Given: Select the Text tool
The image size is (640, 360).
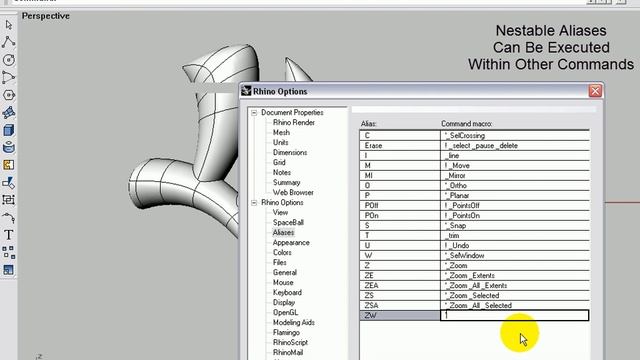Looking at the screenshot, I should coord(9,235).
